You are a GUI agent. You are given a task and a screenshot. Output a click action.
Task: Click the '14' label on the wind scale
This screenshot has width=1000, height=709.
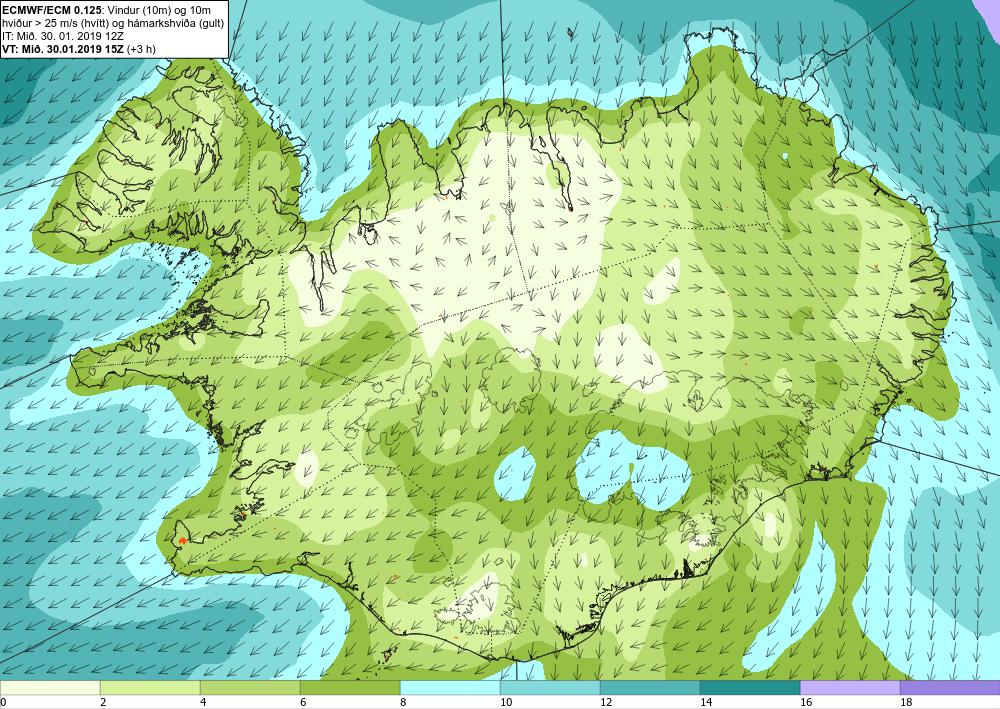point(706,702)
